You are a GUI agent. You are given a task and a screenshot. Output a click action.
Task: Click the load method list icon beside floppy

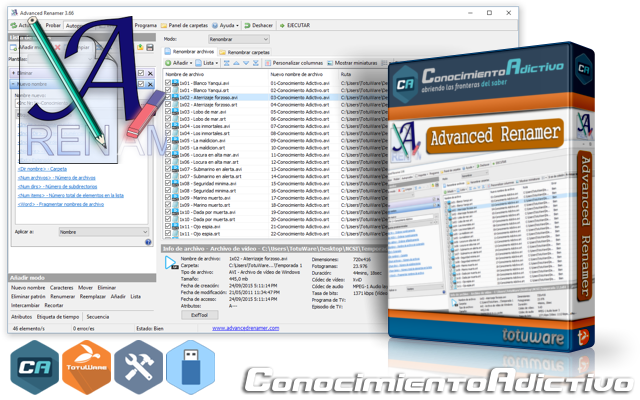140,47
